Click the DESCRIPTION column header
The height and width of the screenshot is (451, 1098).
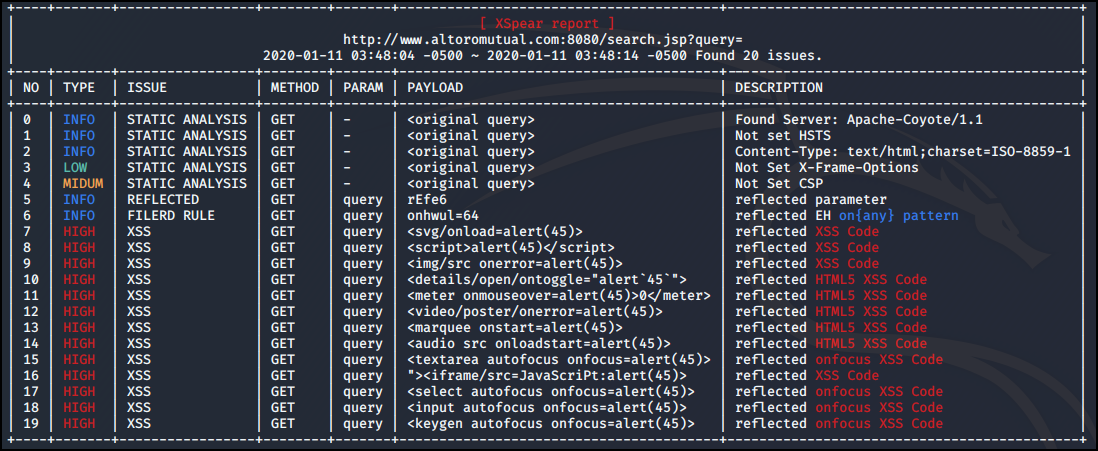coord(779,88)
